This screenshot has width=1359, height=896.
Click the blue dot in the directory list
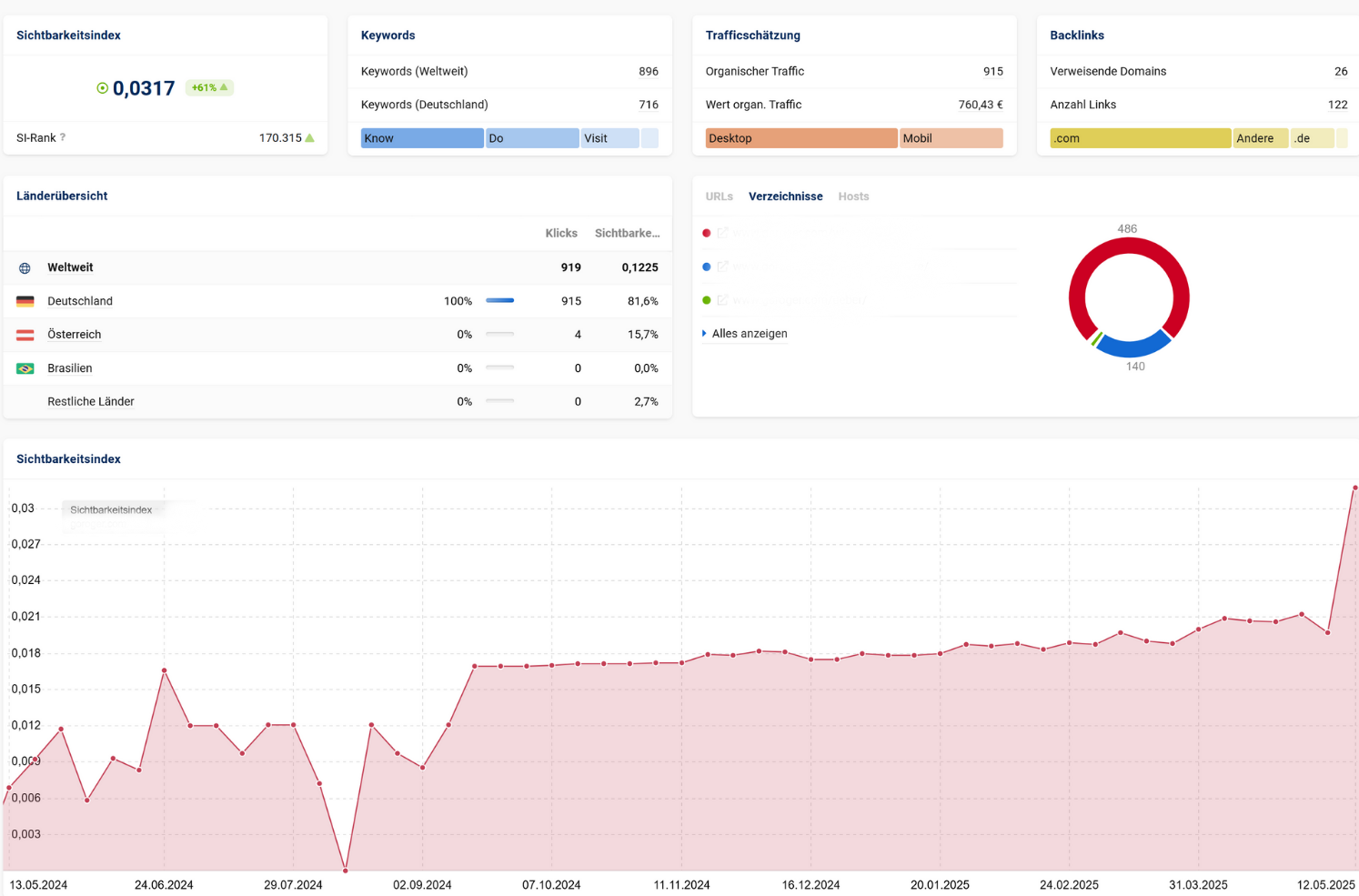707,267
